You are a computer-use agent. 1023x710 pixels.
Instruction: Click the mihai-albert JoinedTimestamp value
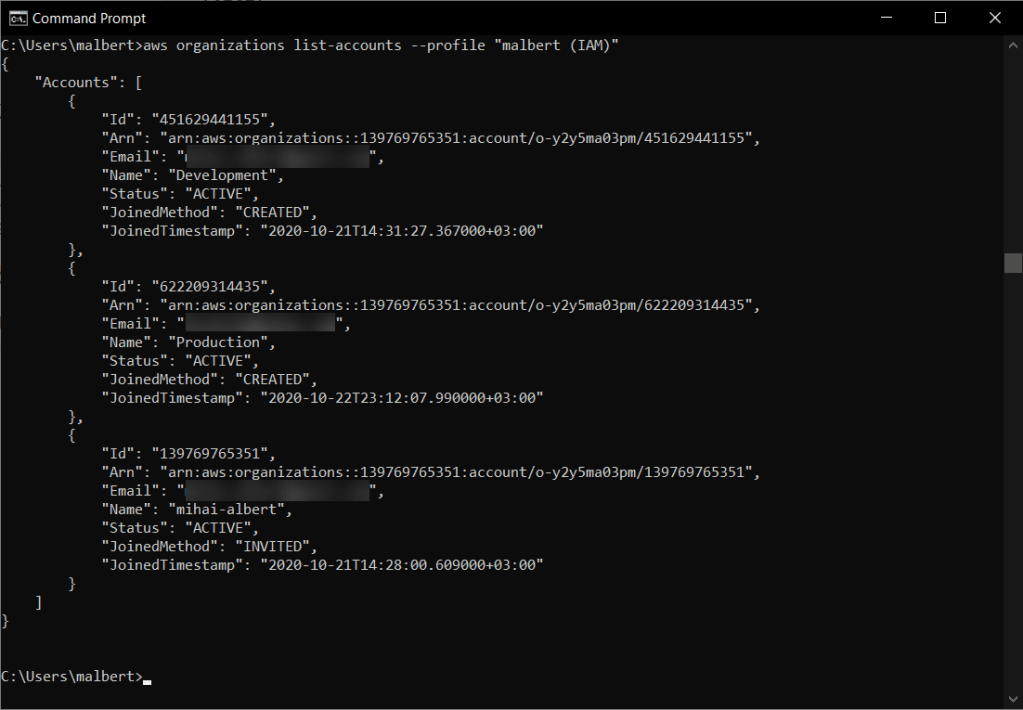(401, 565)
